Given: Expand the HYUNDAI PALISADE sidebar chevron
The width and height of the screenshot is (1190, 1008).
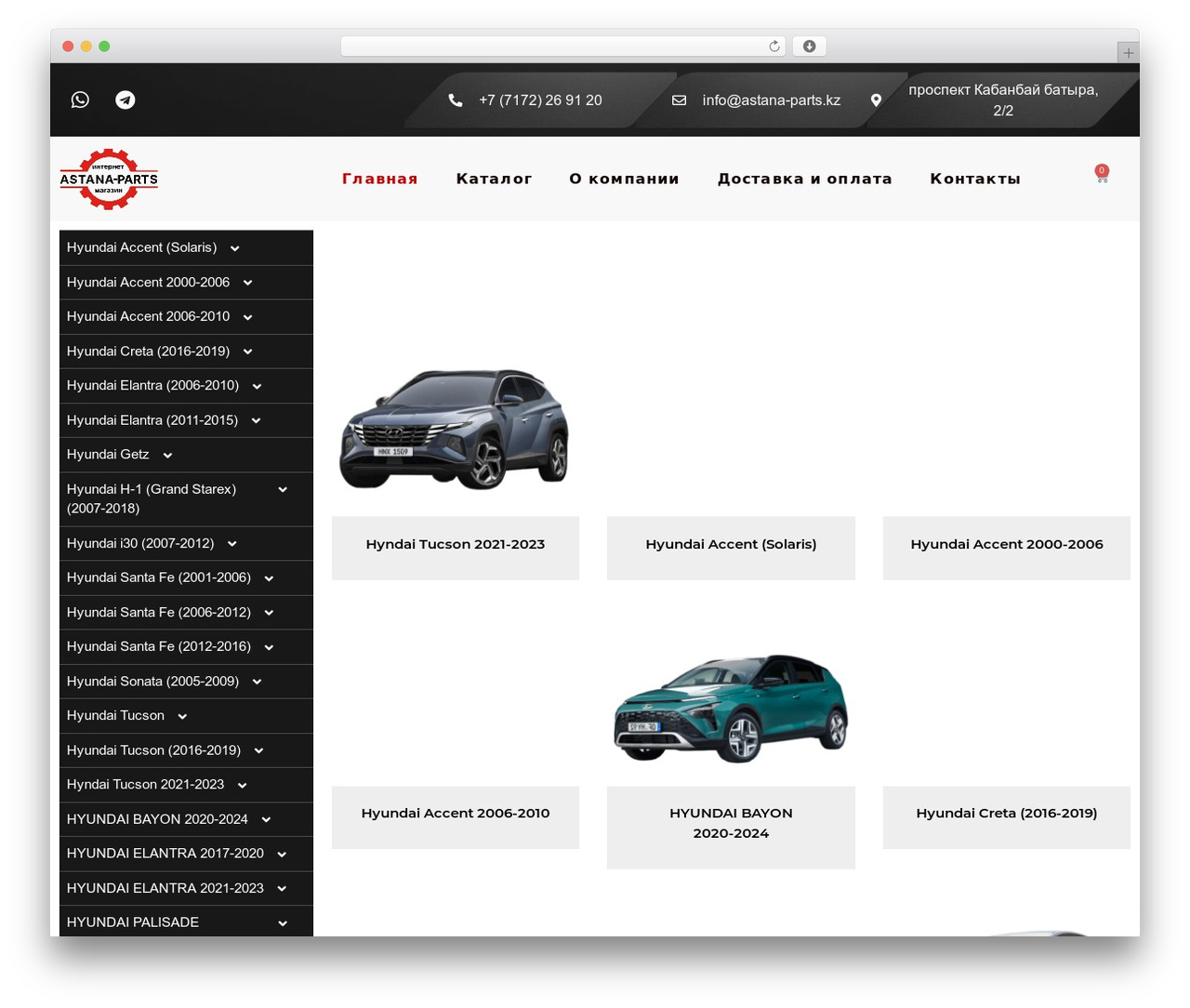Looking at the screenshot, I should (x=283, y=923).
